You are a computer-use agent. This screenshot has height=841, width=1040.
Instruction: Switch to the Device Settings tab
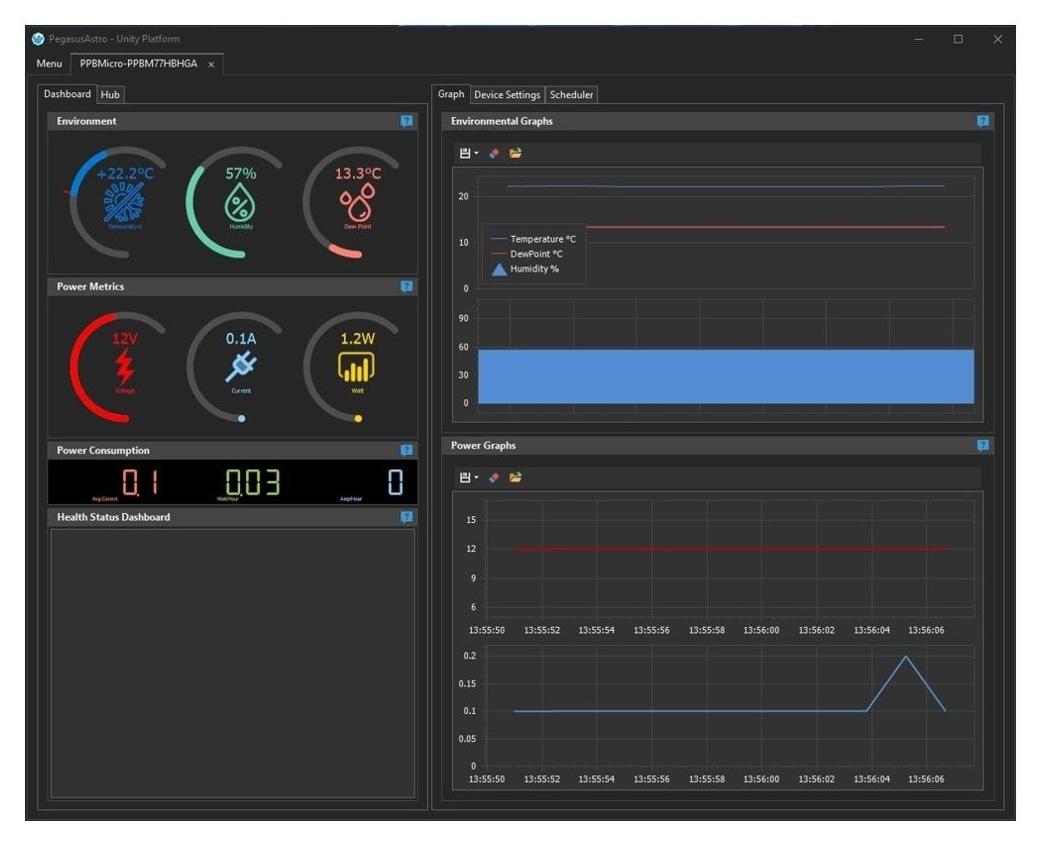pyautogui.click(x=507, y=94)
